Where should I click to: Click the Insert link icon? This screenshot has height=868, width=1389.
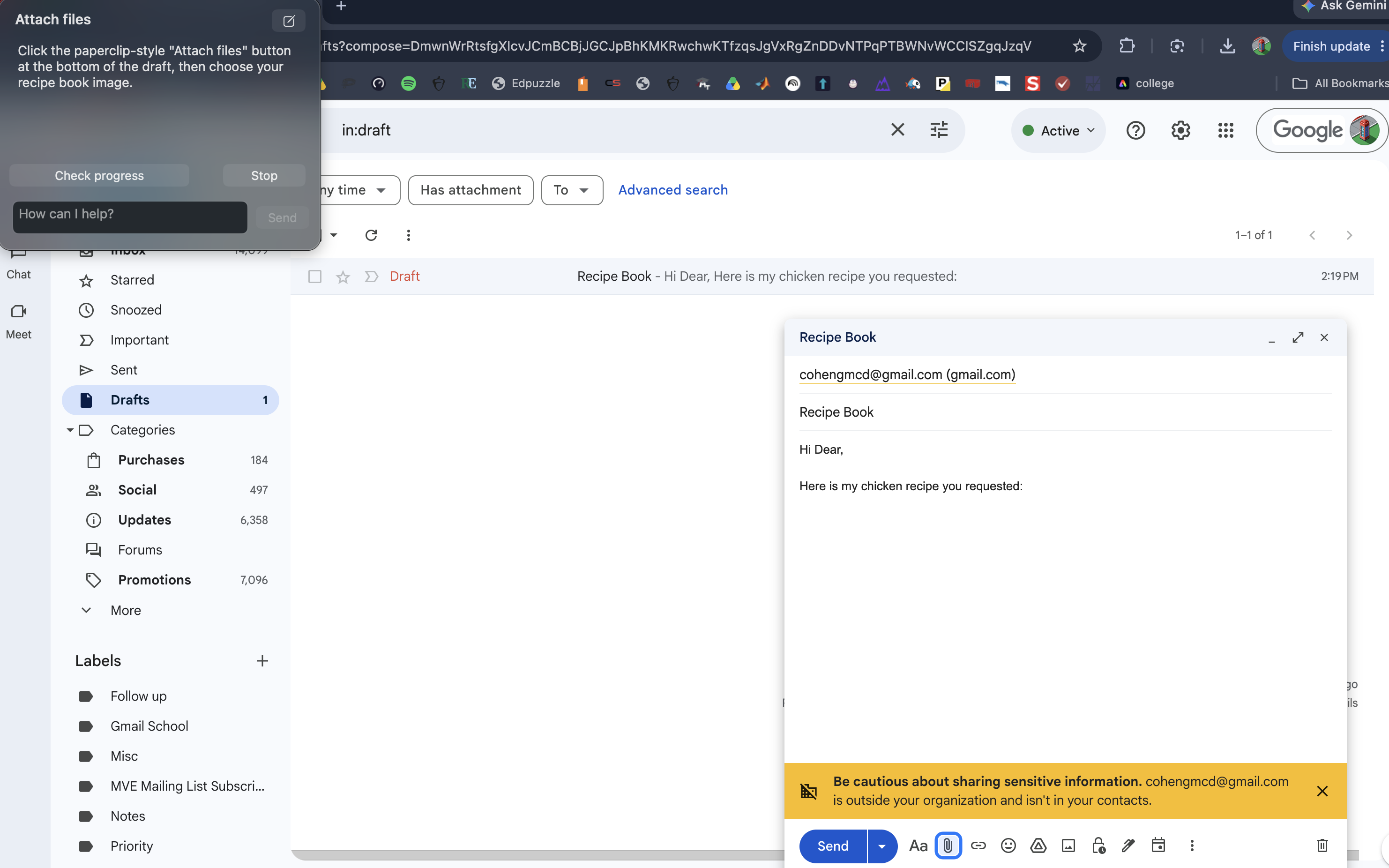click(x=978, y=846)
